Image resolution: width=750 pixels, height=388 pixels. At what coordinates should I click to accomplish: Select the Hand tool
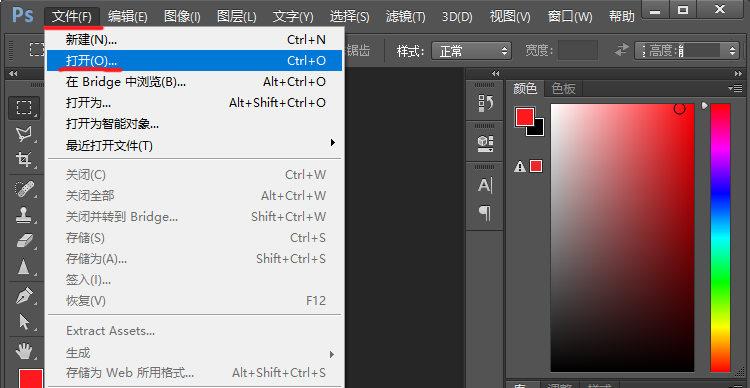[x=24, y=352]
